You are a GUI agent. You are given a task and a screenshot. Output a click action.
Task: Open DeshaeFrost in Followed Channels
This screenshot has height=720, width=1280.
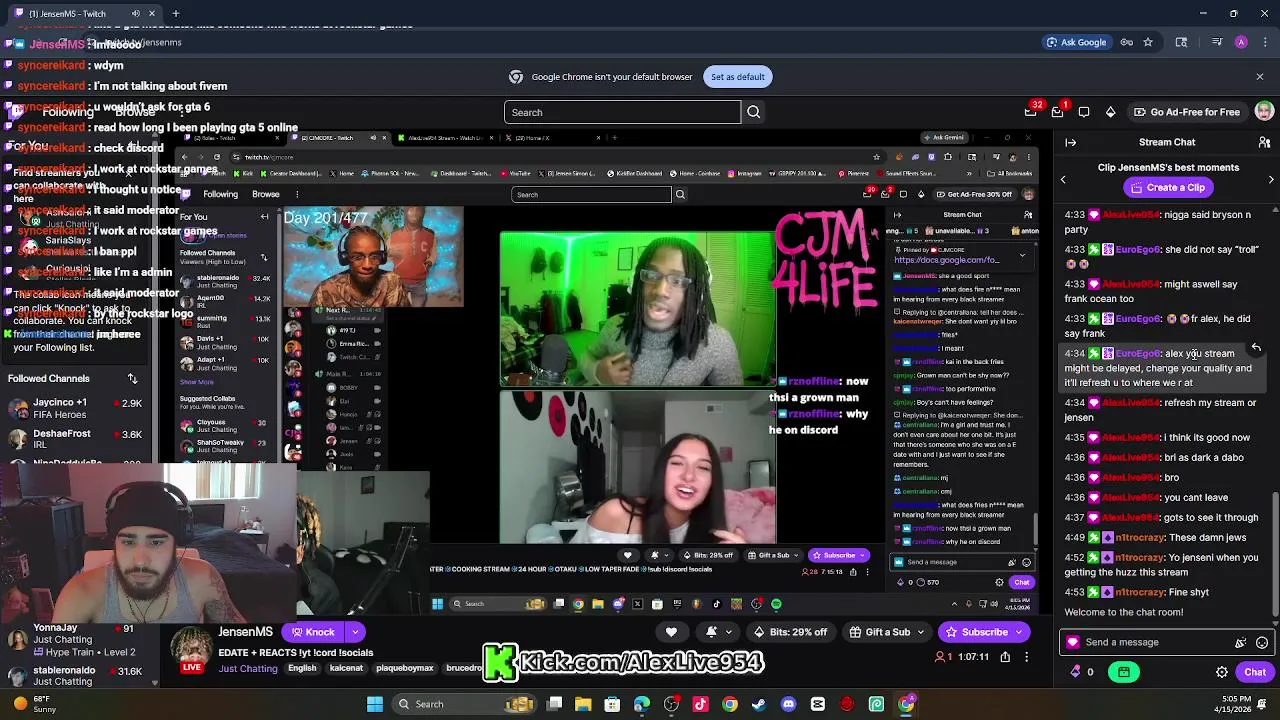78,438
